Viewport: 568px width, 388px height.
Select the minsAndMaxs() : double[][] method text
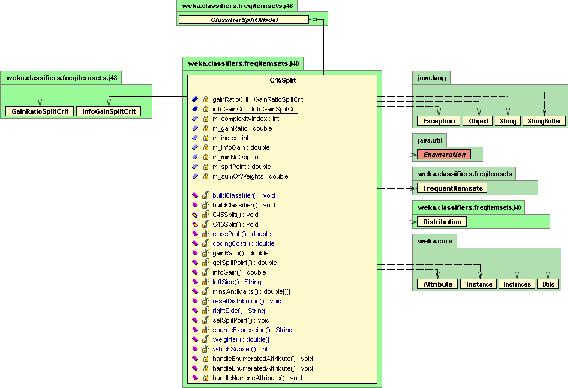click(251, 291)
